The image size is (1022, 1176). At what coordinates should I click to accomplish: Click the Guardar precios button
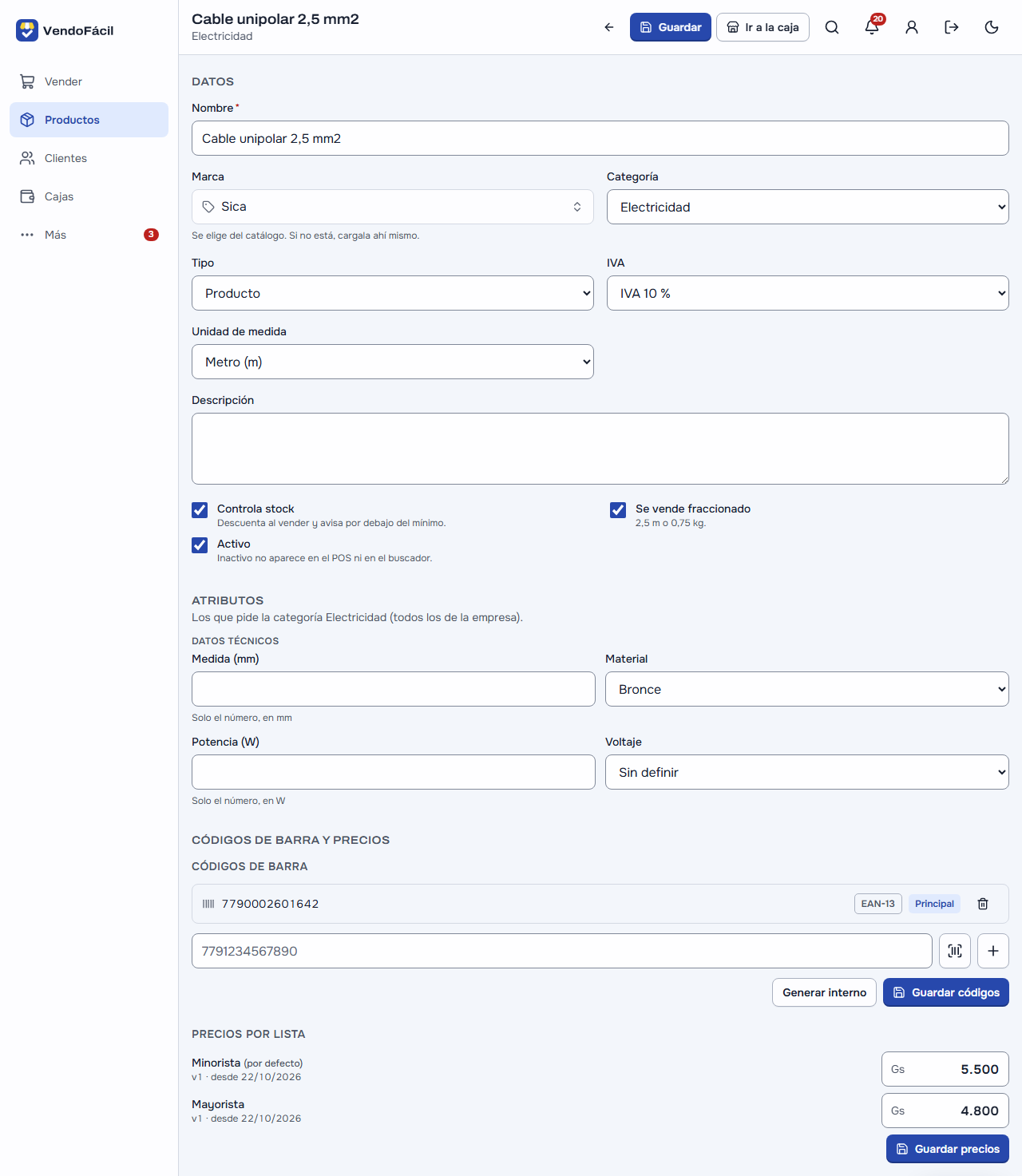[x=948, y=1149]
